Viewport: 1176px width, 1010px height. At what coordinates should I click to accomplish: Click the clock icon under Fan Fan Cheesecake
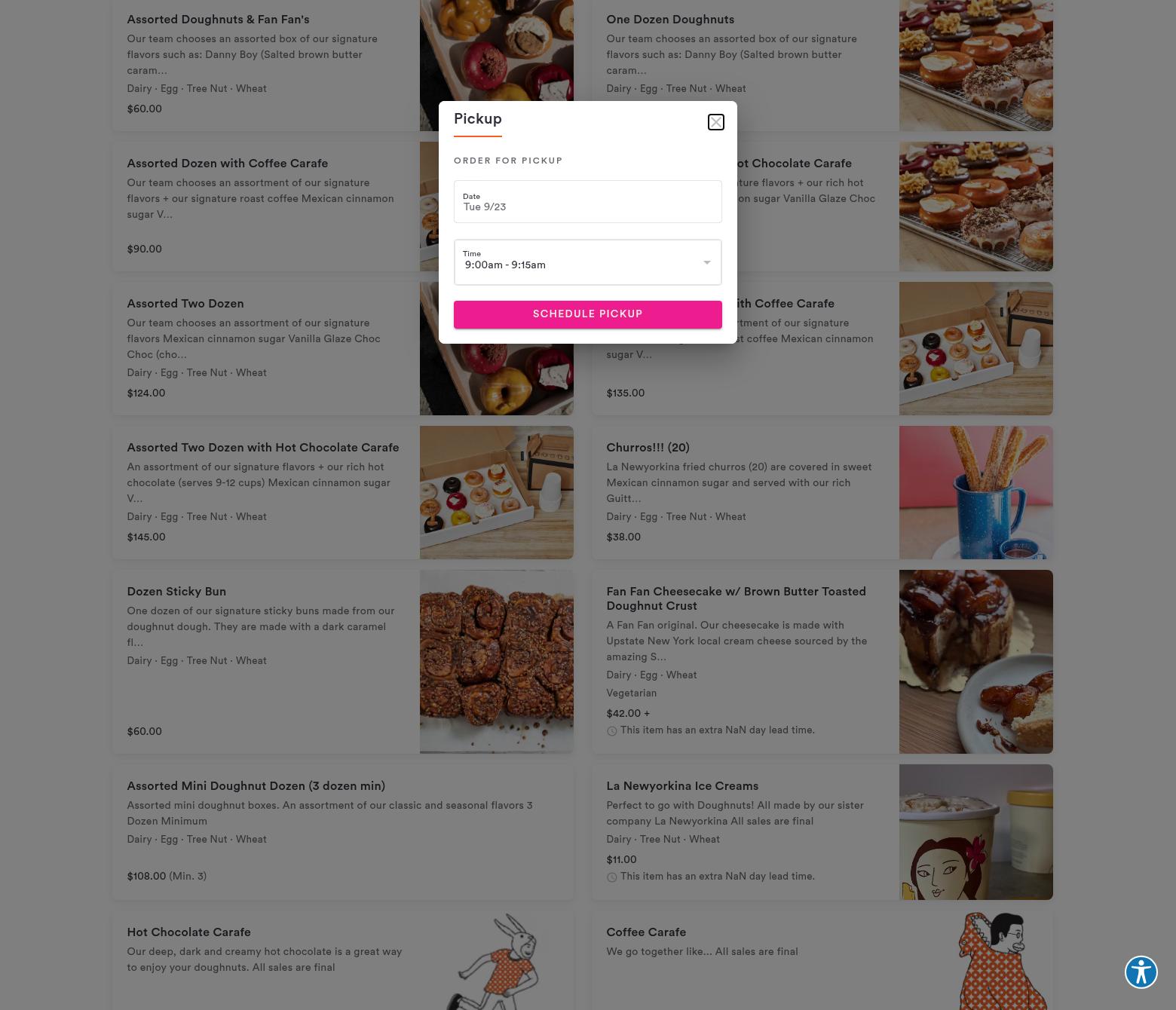[x=611, y=731]
